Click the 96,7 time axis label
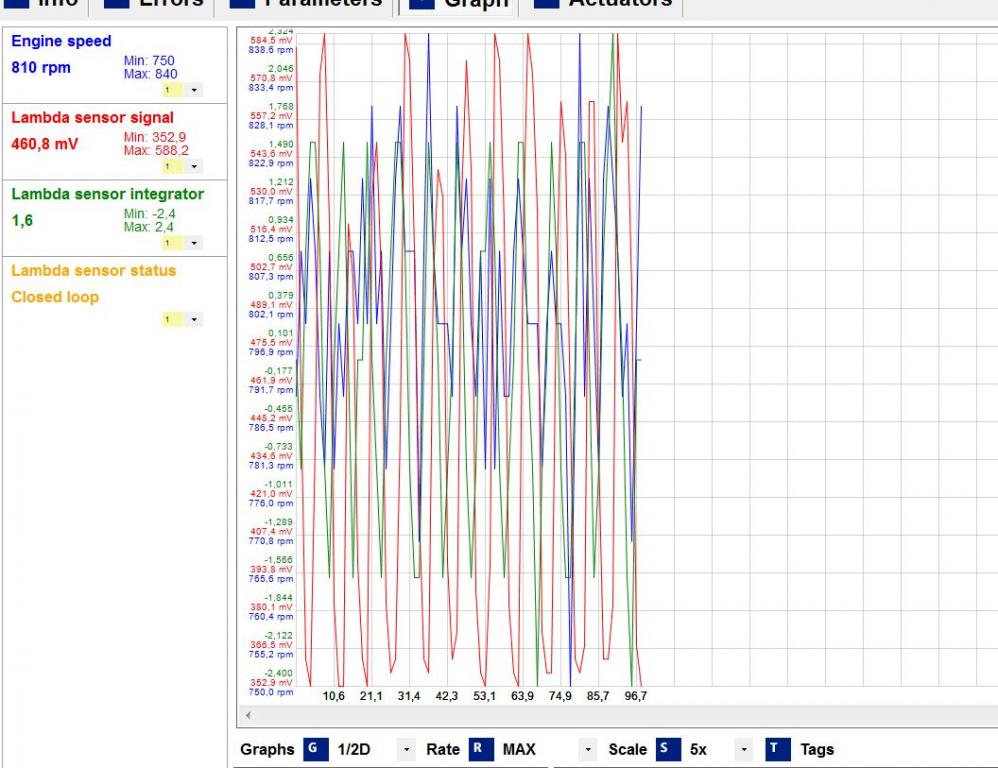 [x=636, y=696]
